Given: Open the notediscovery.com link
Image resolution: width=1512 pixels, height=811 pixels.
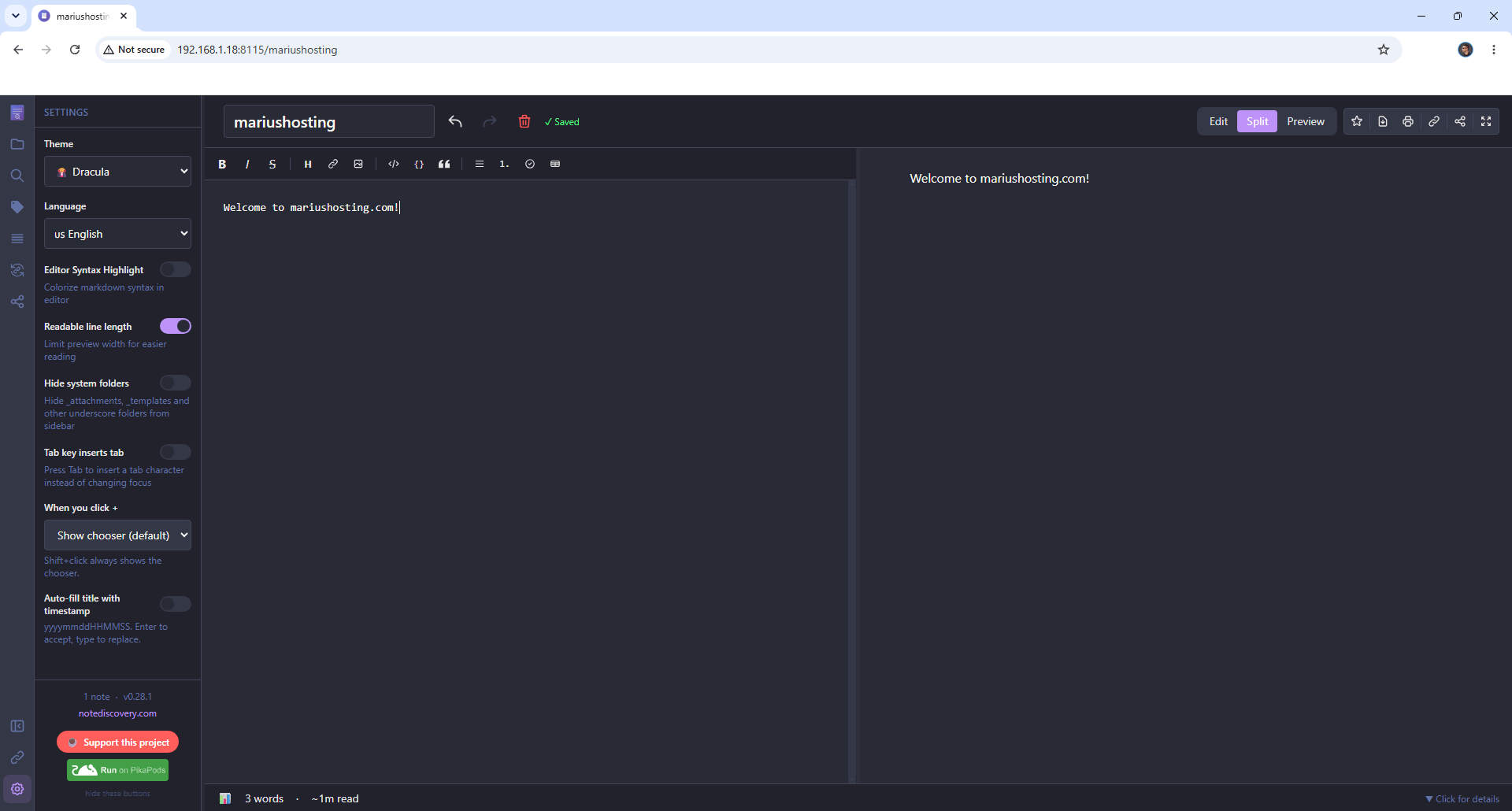Looking at the screenshot, I should tap(117, 713).
